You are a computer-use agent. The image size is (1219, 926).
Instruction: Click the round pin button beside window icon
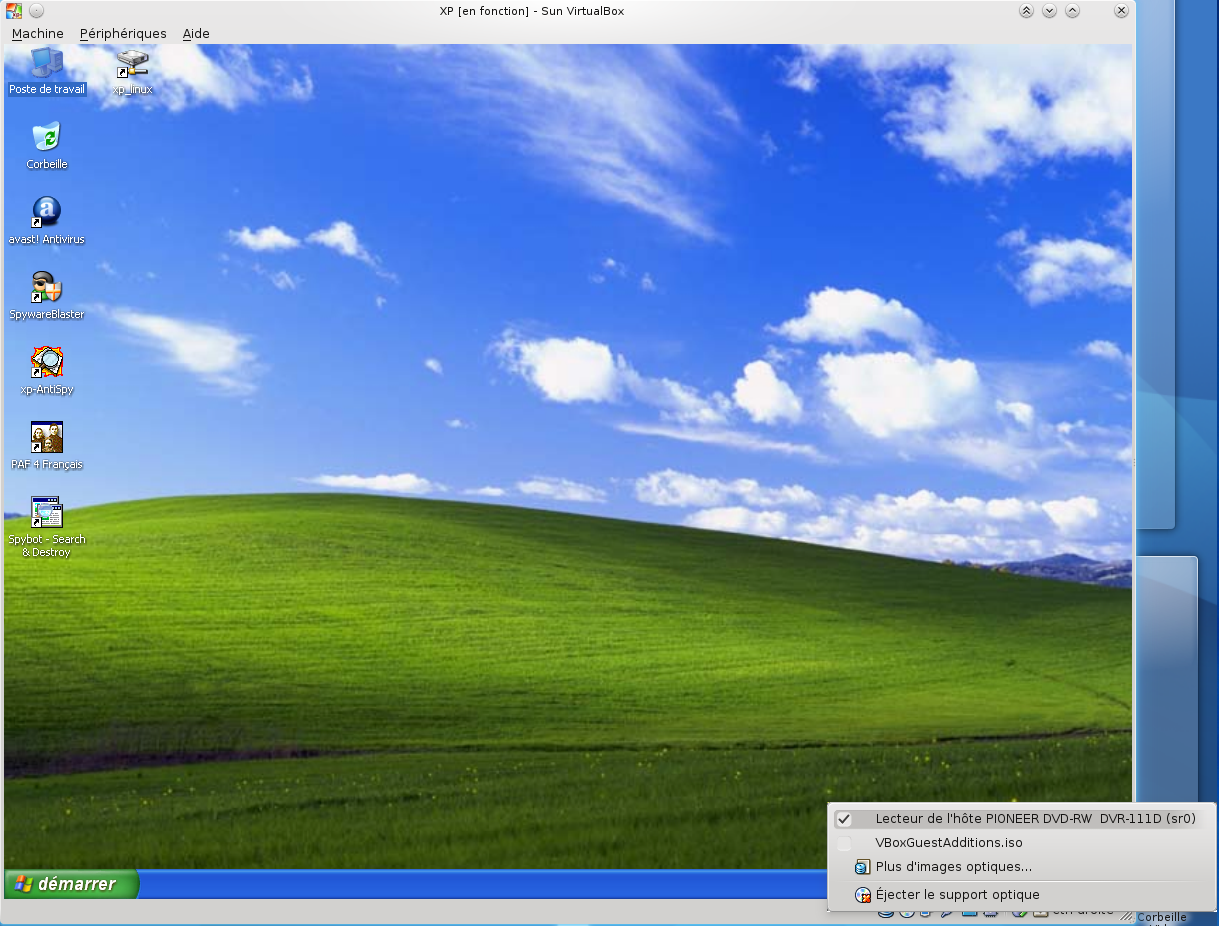point(36,11)
